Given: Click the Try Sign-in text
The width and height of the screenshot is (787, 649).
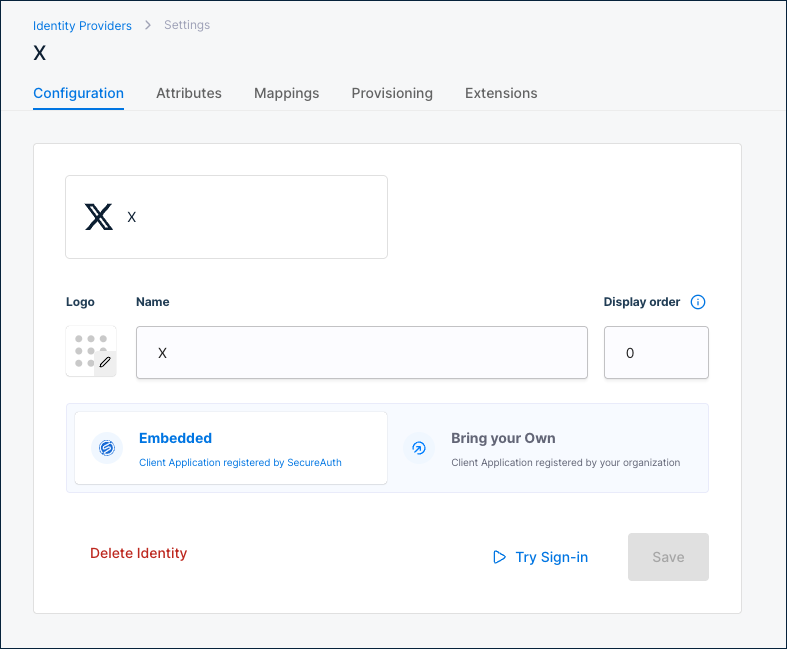Looking at the screenshot, I should click(552, 557).
